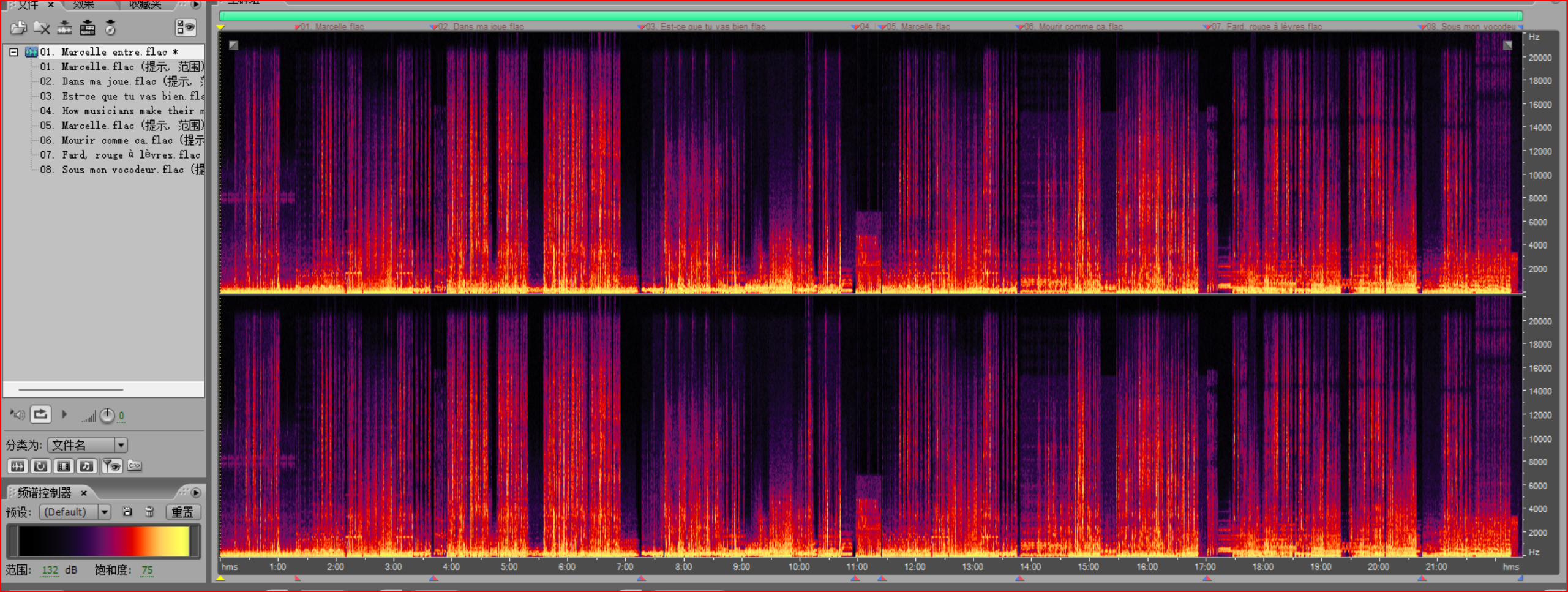This screenshot has height=592, width=1568.
Task: Select 06. Mourir comme ca.flac in file list
Action: 122,140
